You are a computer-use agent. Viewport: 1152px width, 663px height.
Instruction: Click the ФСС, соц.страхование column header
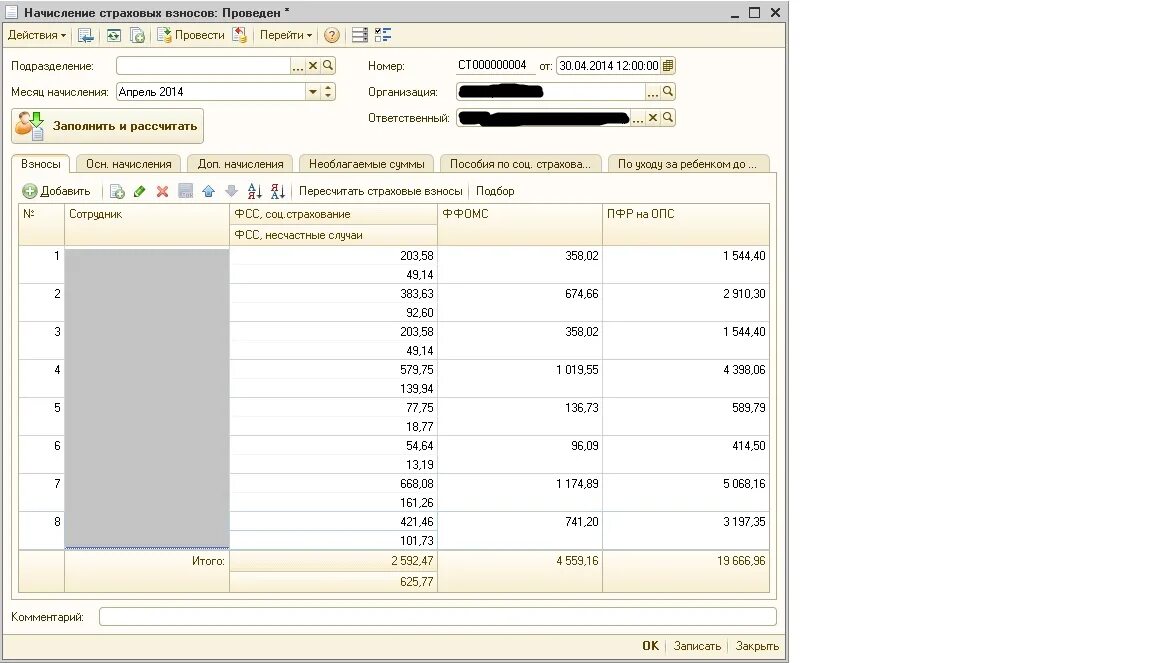pyautogui.click(x=334, y=214)
